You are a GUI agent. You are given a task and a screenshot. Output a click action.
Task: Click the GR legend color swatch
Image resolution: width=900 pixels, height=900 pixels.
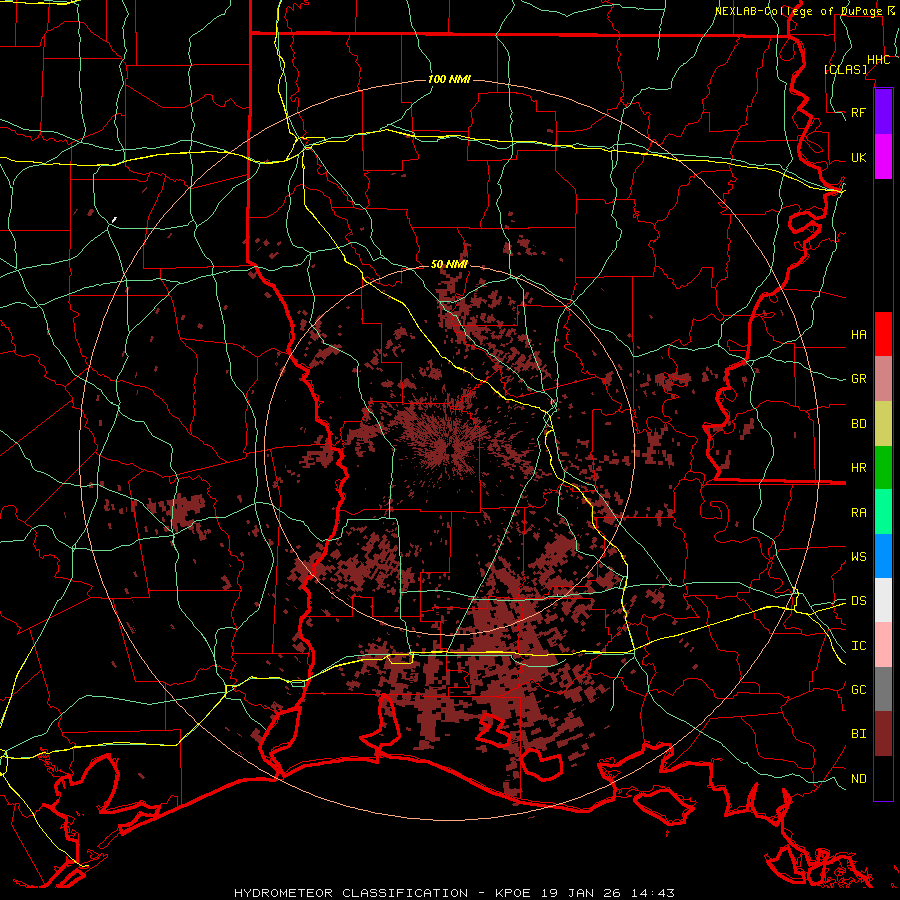[x=883, y=379]
